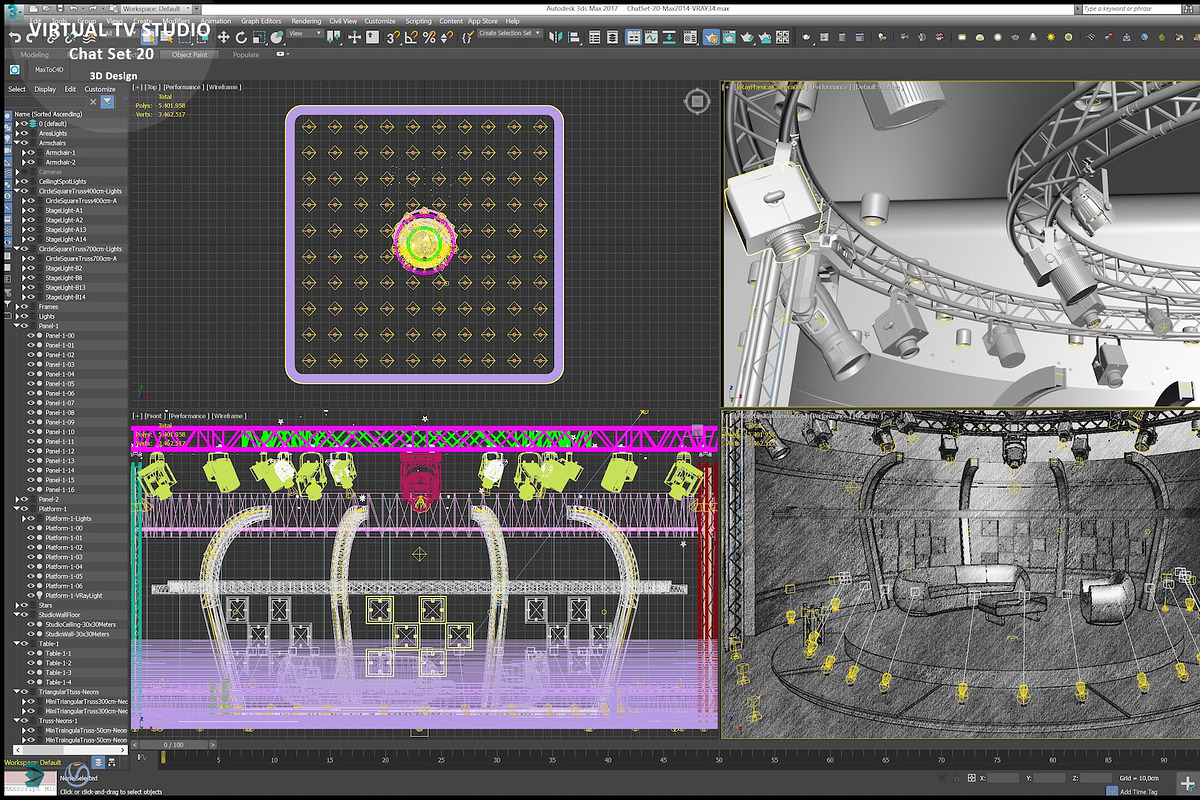The width and height of the screenshot is (1200, 800).
Task: Toggle the Angle Snap icon
Action: pyautogui.click(x=412, y=37)
